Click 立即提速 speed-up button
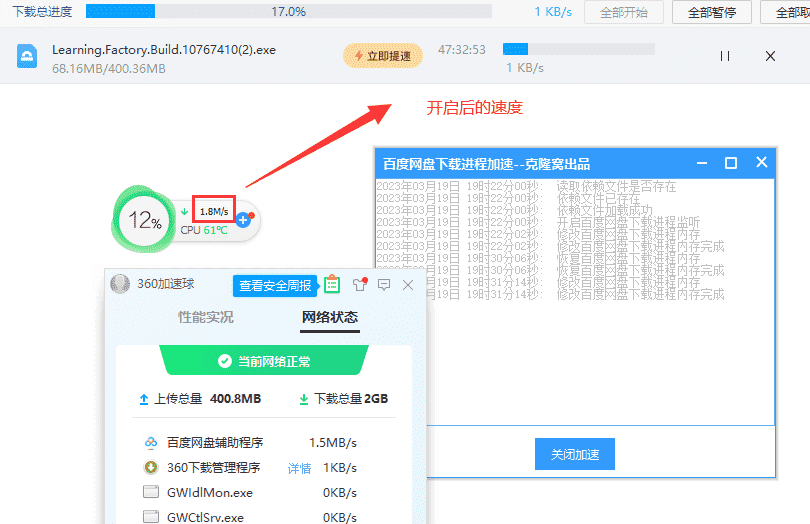The image size is (810, 524). pos(382,56)
